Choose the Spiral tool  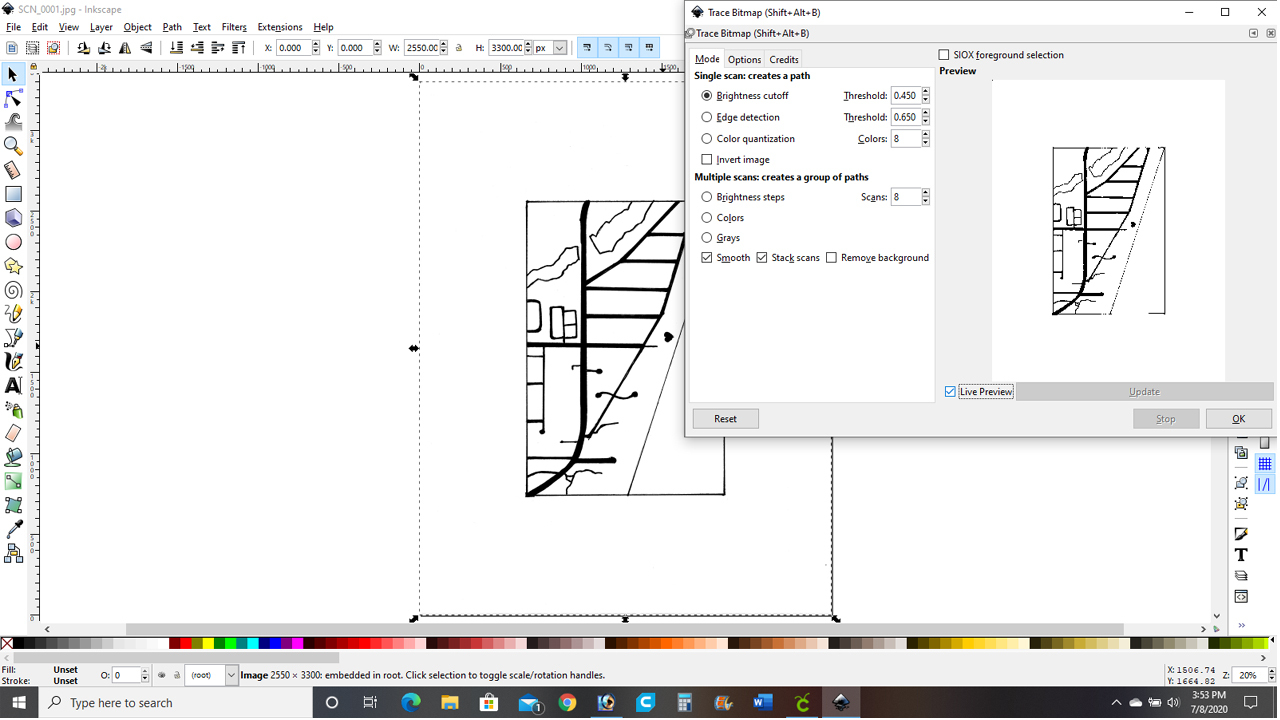click(13, 290)
